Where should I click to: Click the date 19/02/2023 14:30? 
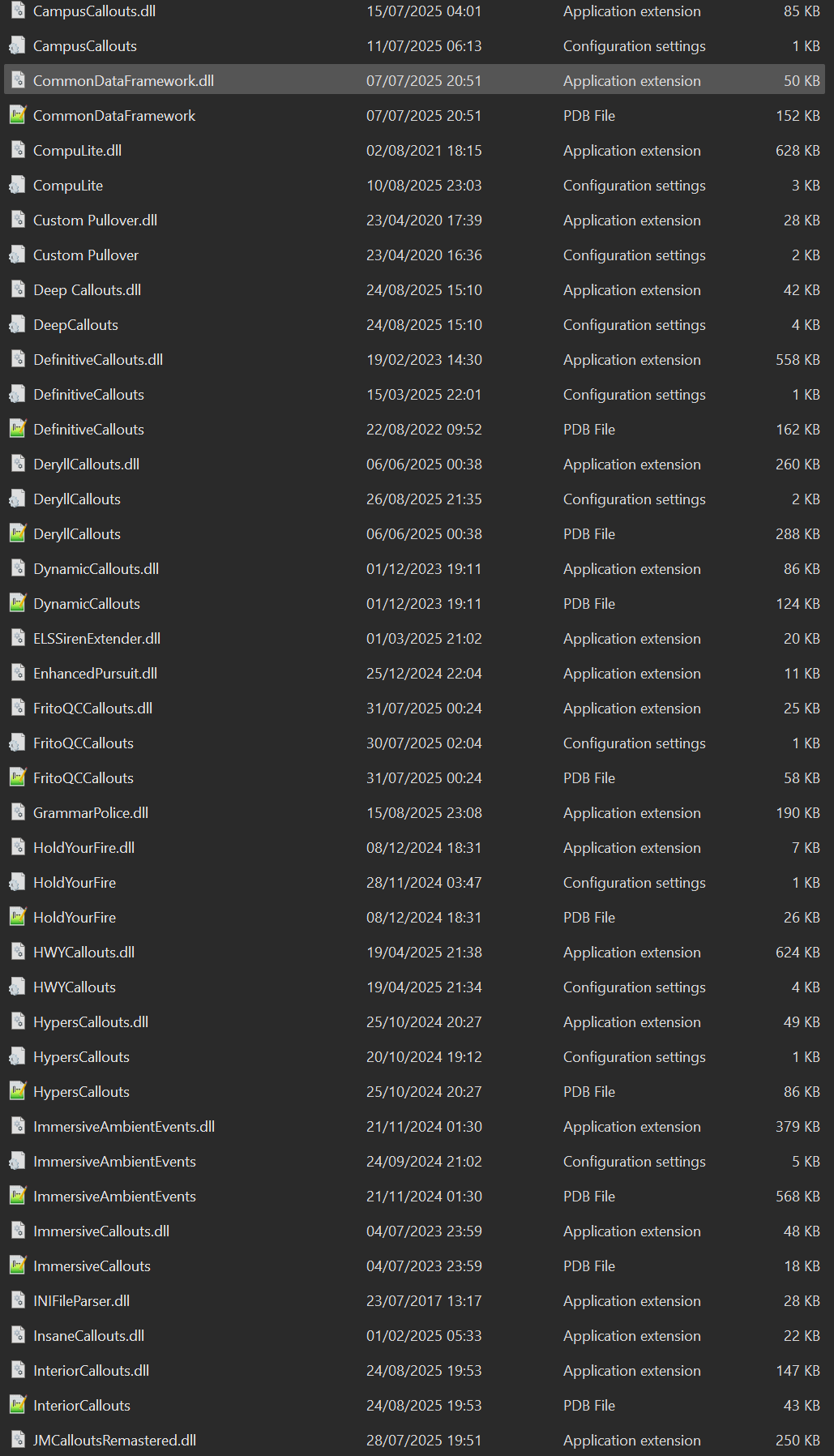(424, 360)
